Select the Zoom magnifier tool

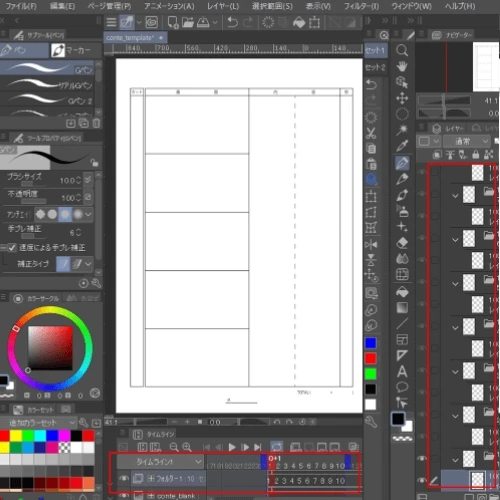(402, 51)
